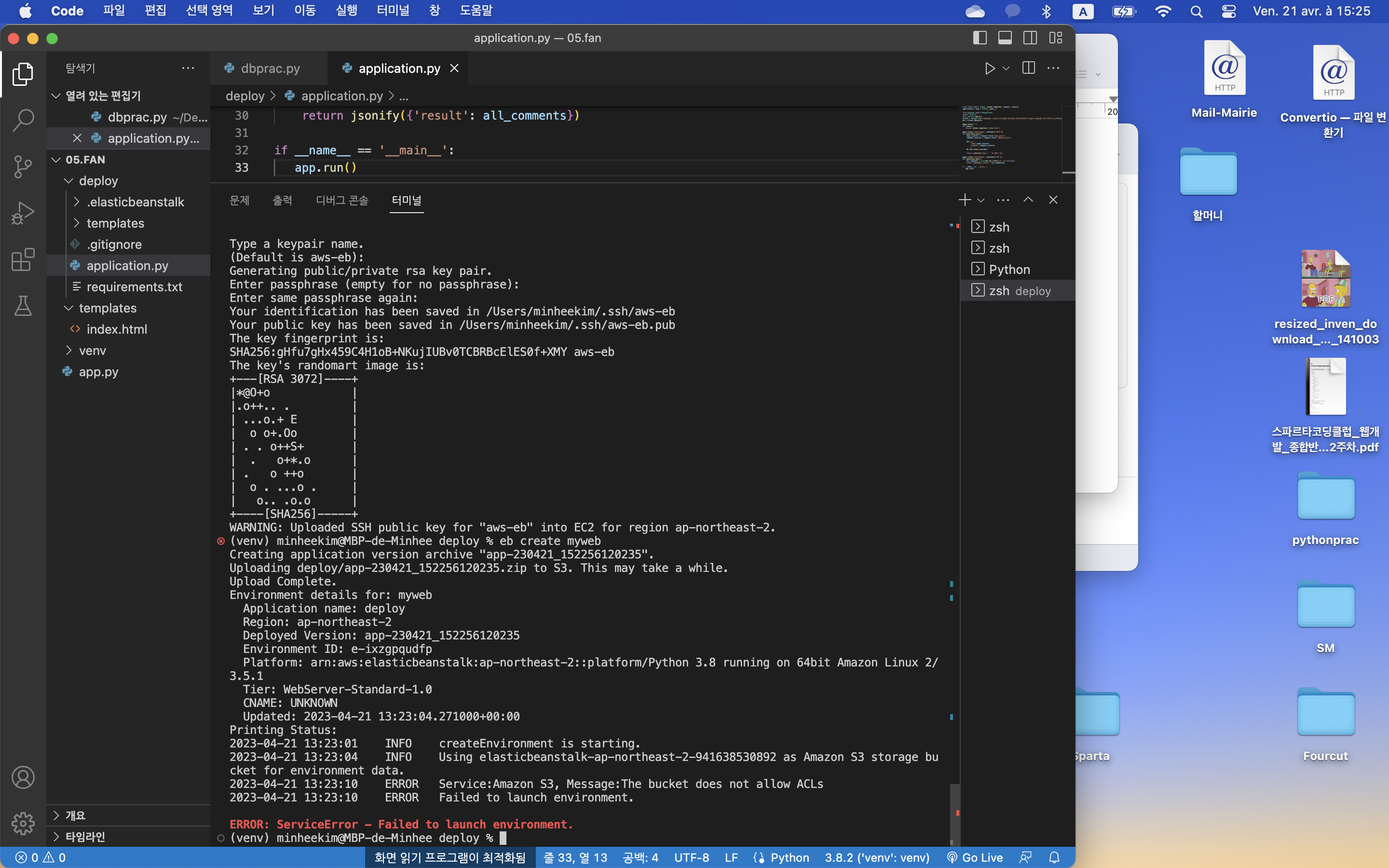1389x868 pixels.
Task: Add a new terminal with plus icon
Action: tap(964, 200)
